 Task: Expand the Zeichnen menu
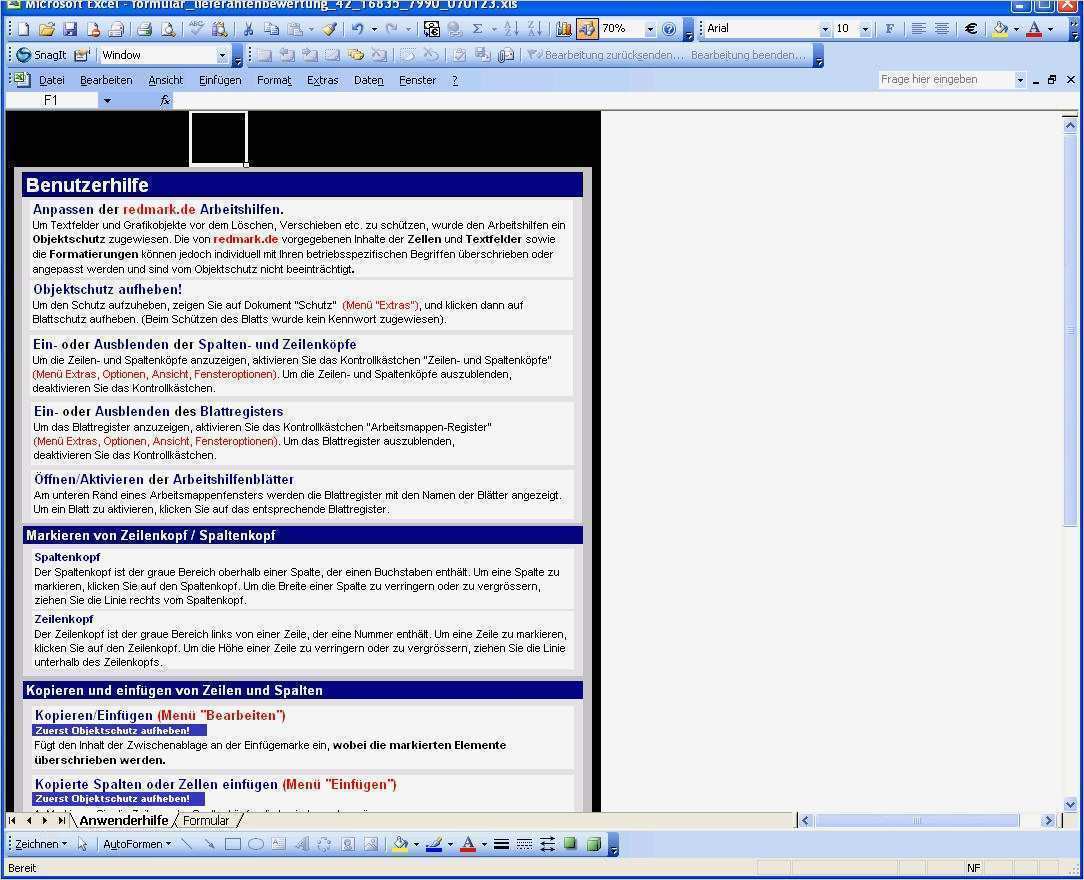point(40,844)
